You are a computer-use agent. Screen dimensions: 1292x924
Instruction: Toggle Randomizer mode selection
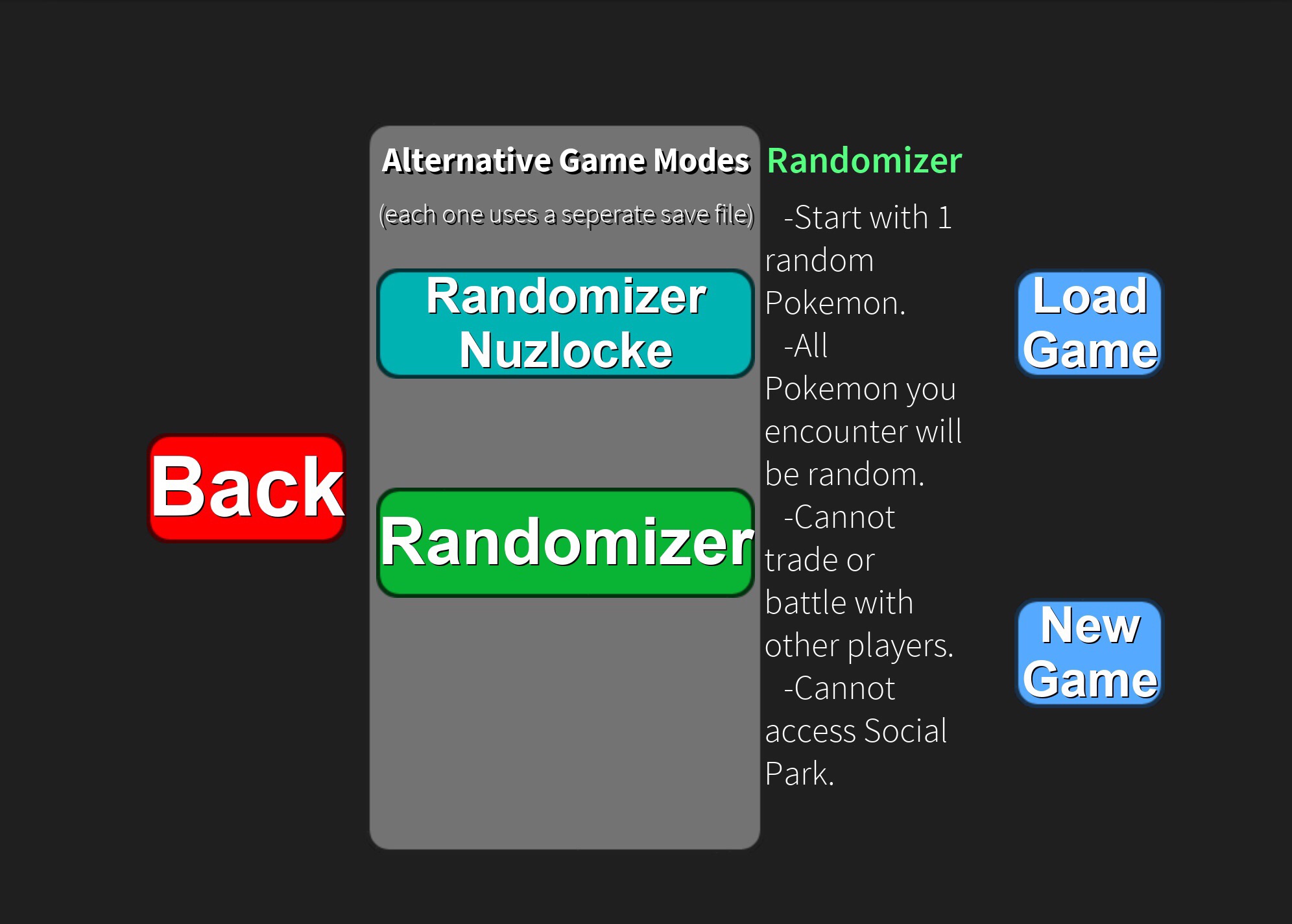569,546
